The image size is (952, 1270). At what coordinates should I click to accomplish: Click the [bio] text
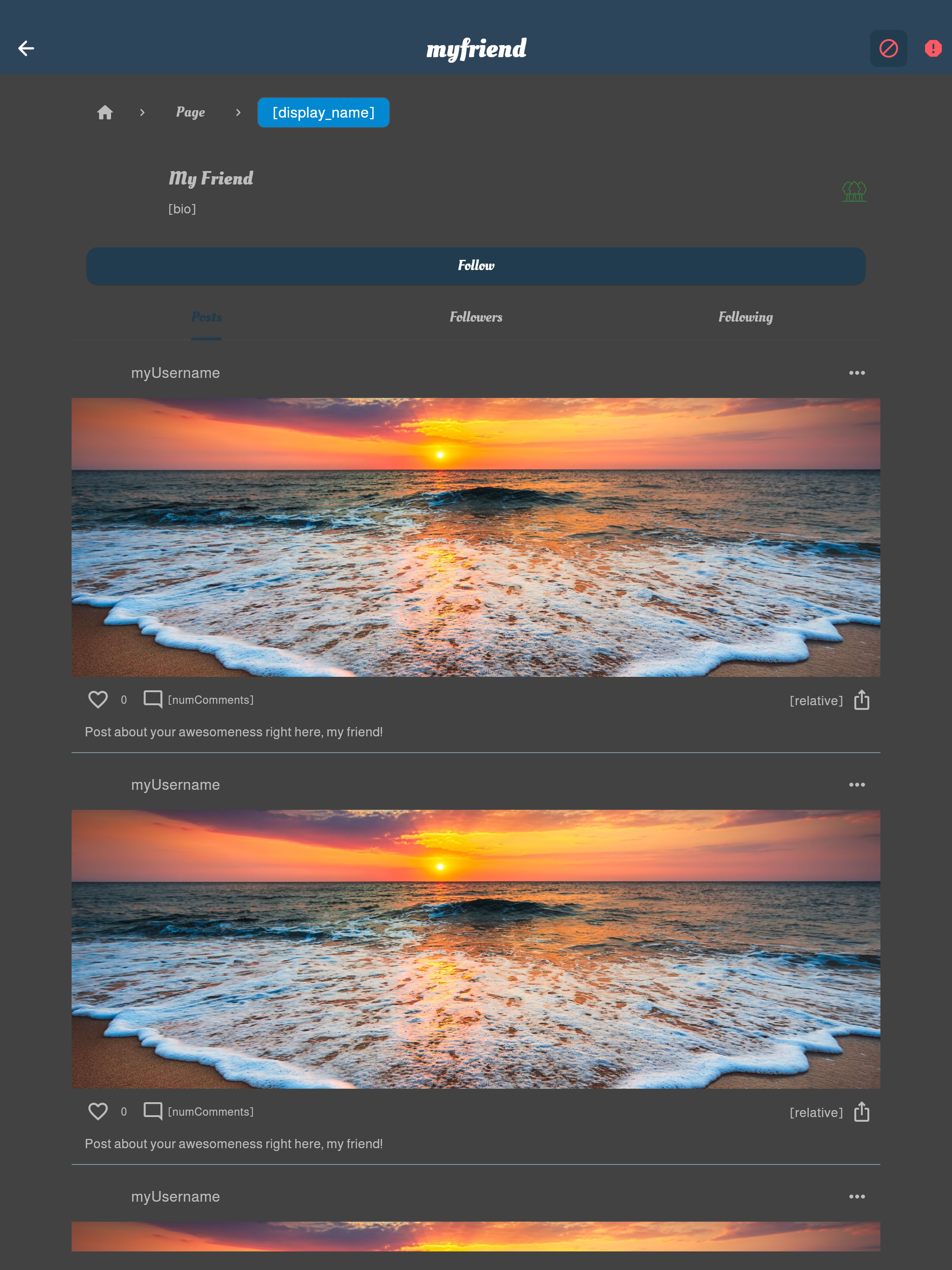point(182,209)
